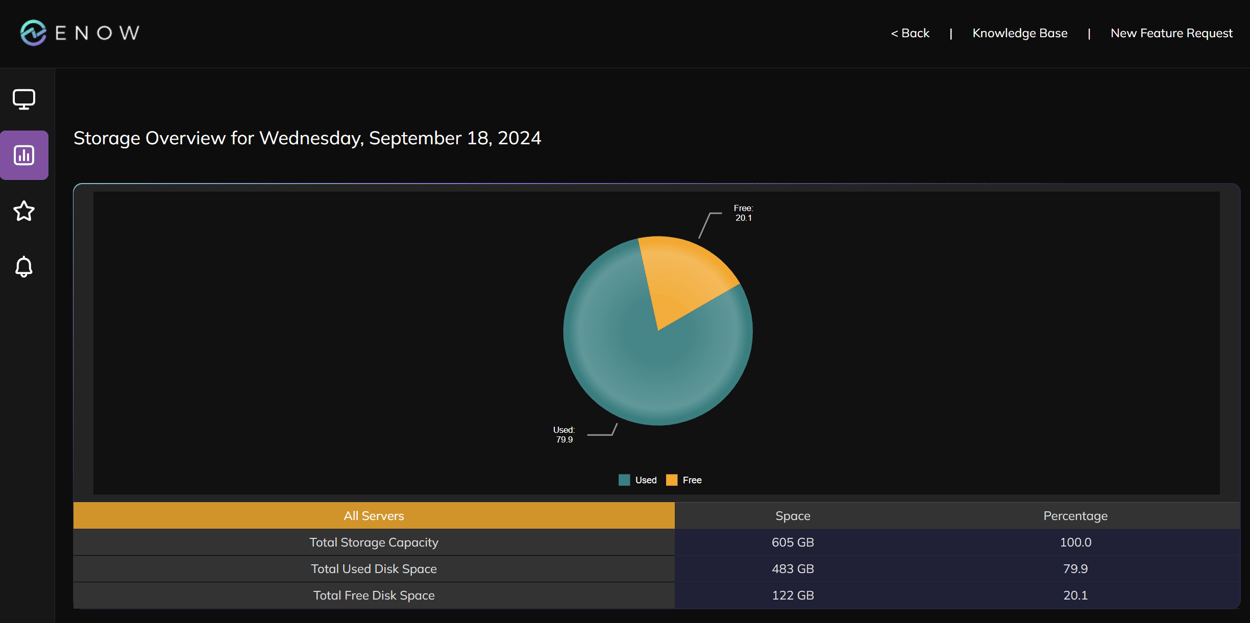Expand the All Servers section
1250x623 pixels.
pyautogui.click(x=373, y=515)
